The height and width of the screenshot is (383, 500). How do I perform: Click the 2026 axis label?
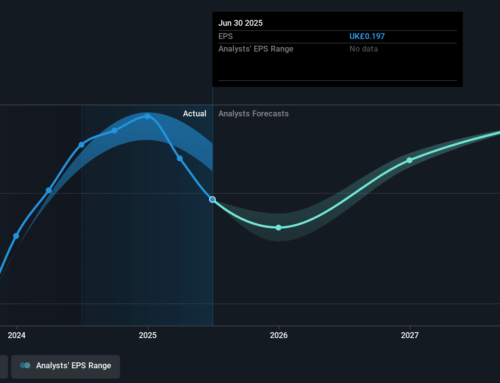pos(279,335)
